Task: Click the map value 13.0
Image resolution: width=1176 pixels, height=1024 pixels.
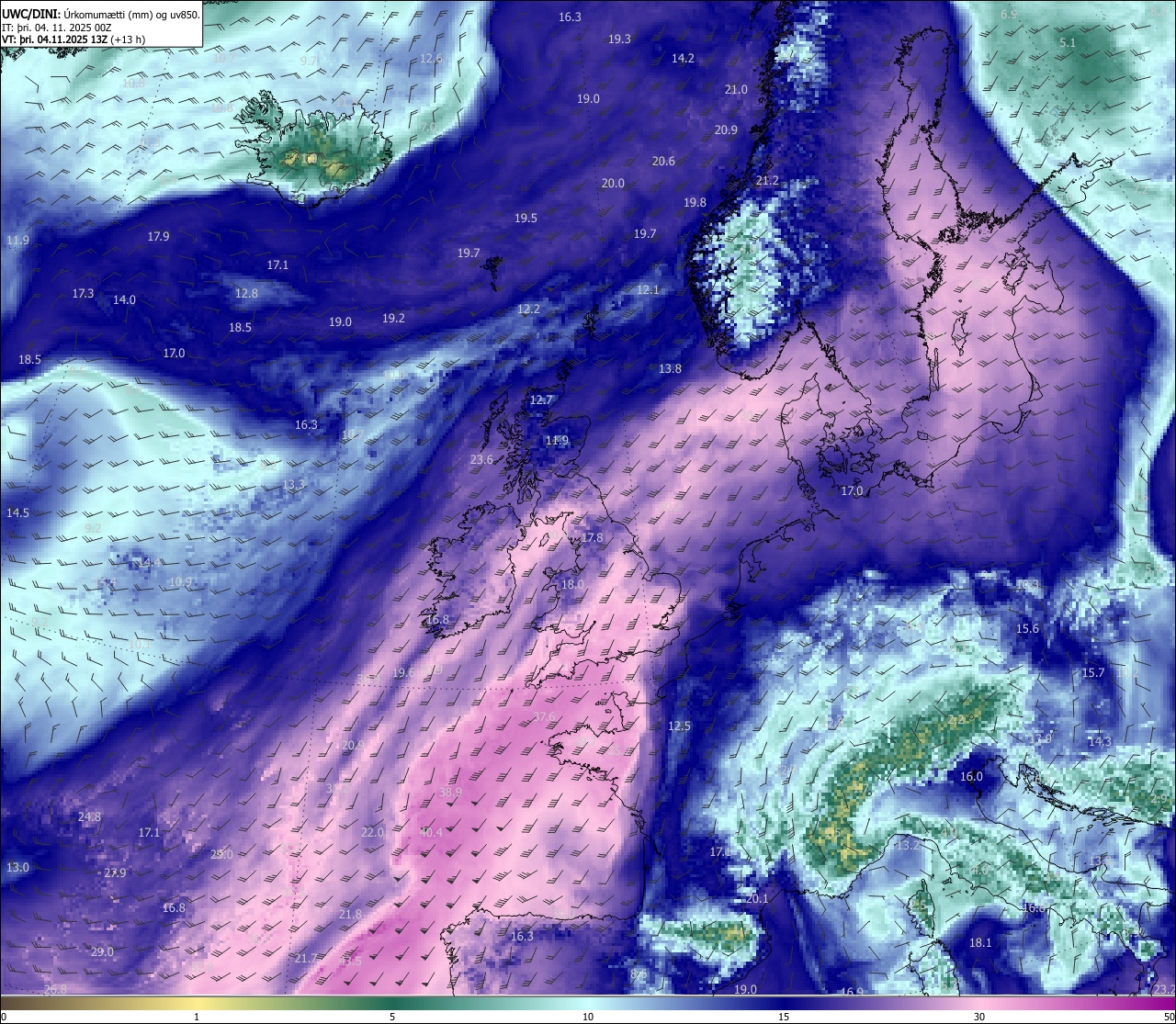Action: pyautogui.click(x=17, y=867)
